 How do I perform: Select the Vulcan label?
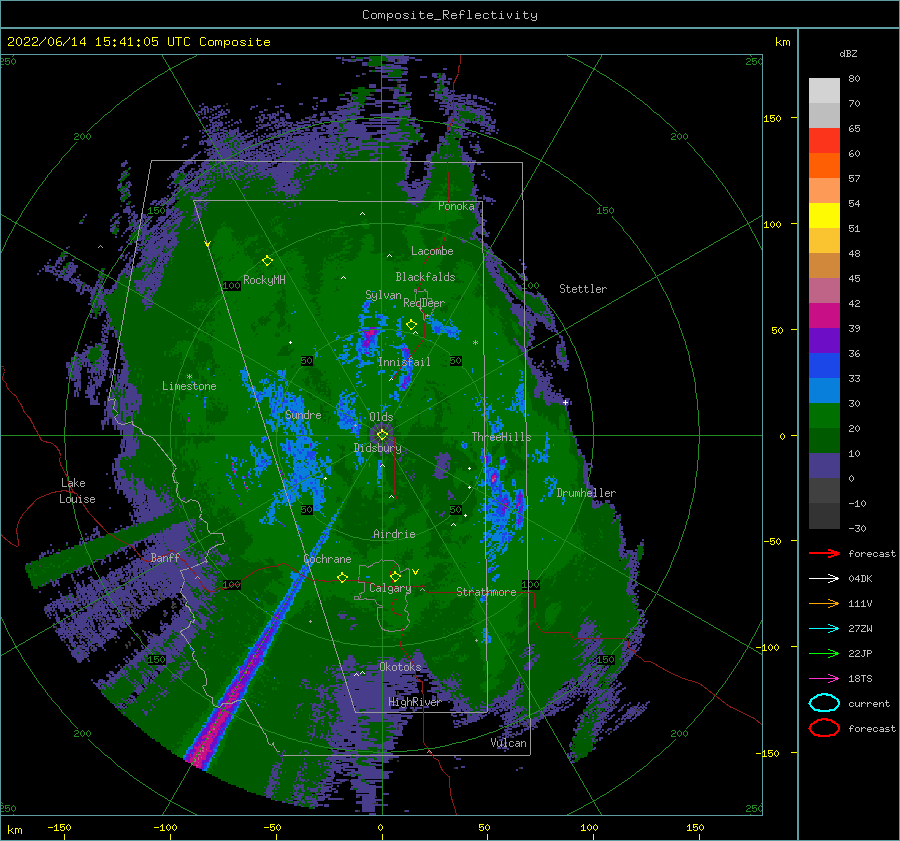click(x=509, y=743)
